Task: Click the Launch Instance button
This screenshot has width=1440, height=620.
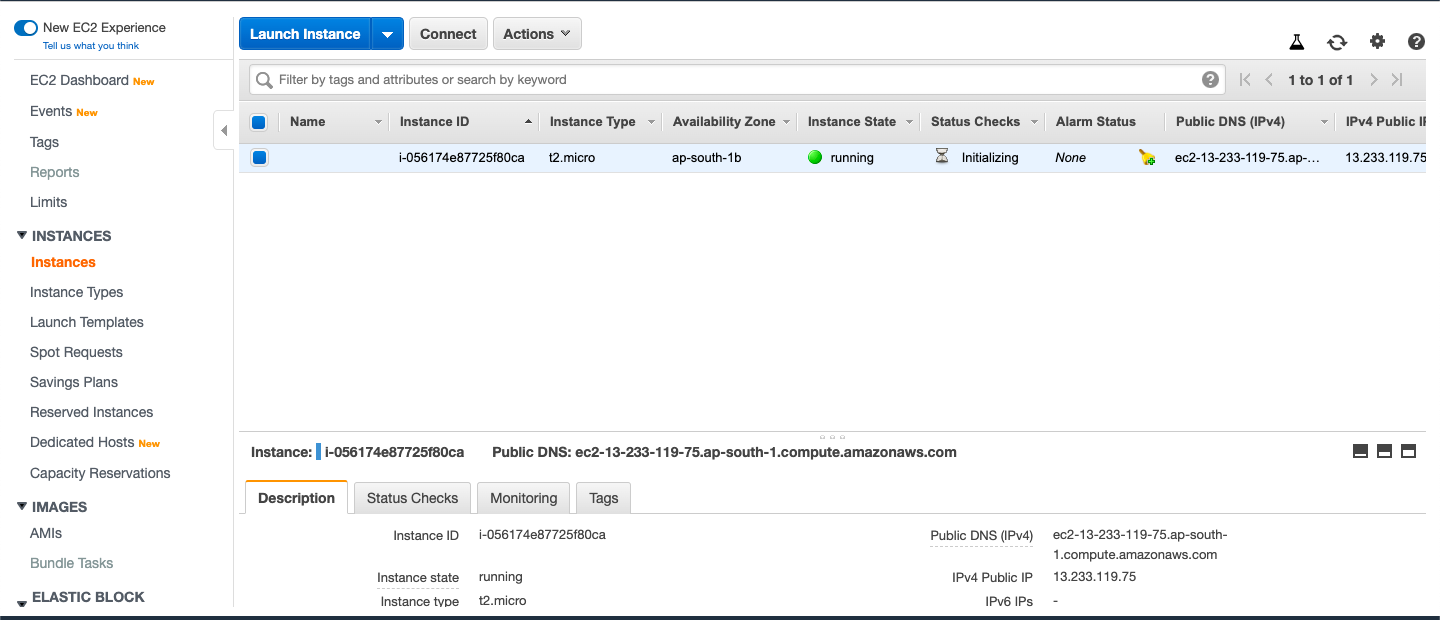Action: tap(305, 34)
